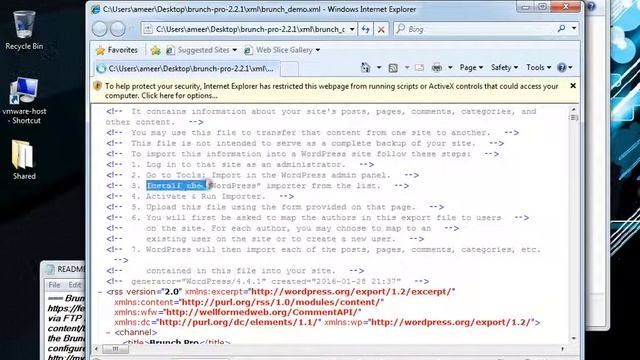Click the README window title bar
The image size is (640, 360).
[x=64, y=269]
